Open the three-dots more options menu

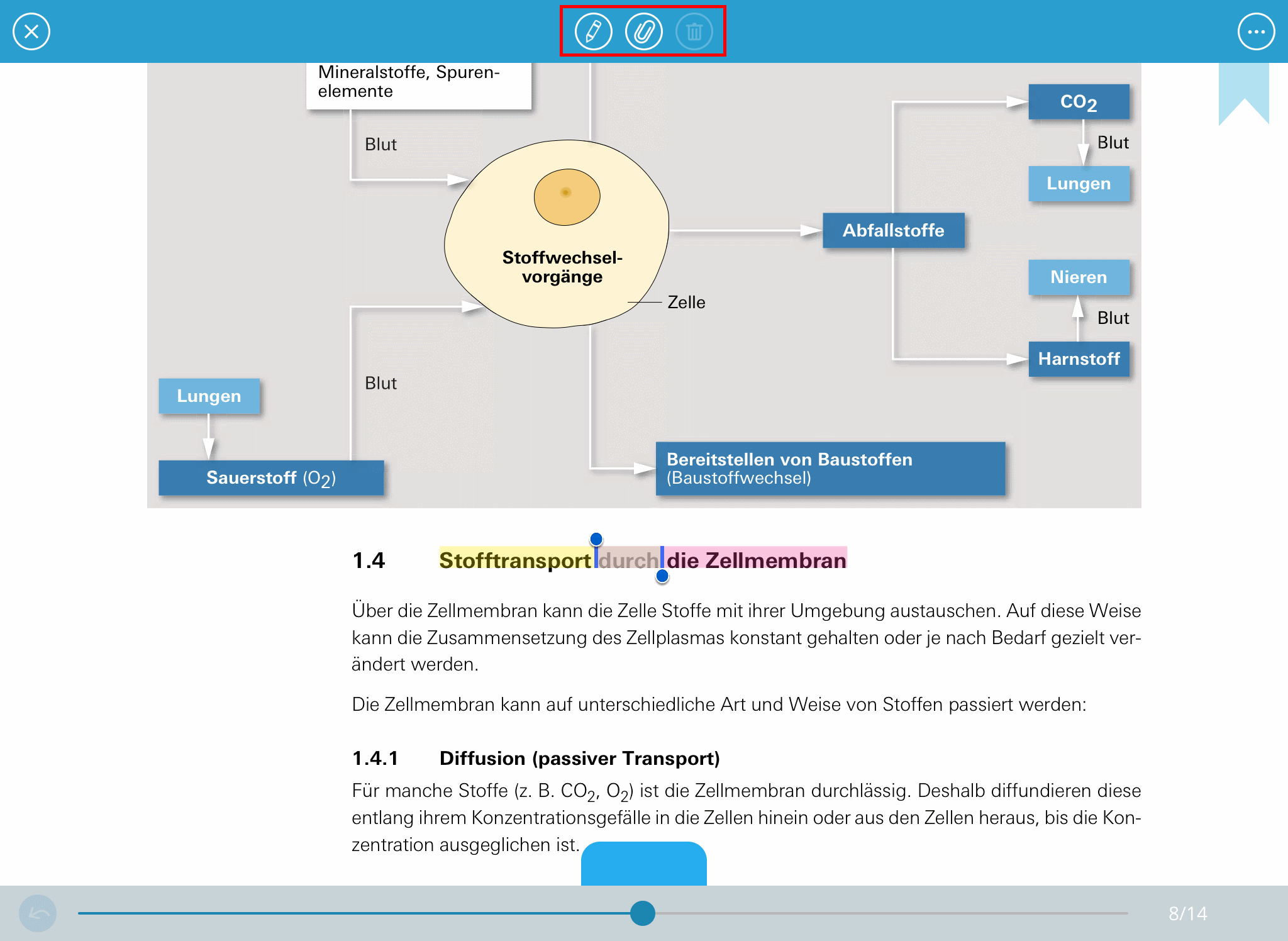click(1256, 31)
